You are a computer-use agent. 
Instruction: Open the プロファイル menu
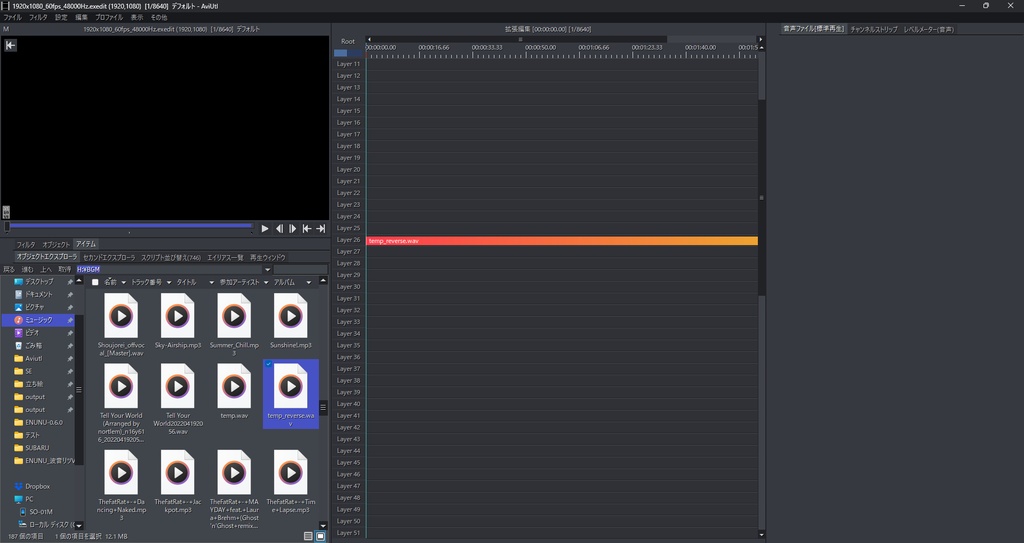[x=109, y=18]
